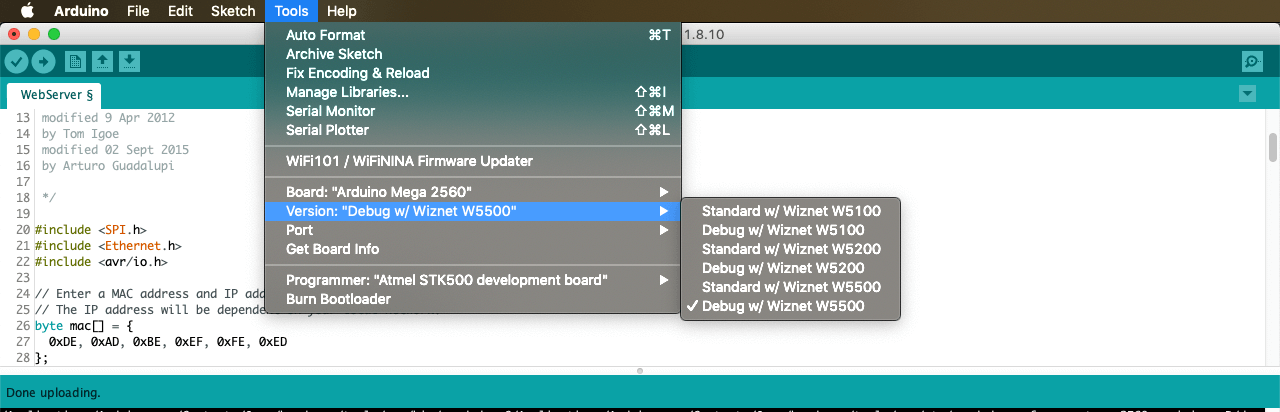Open the Version submenu entry
The width and height of the screenshot is (1280, 412).
473,211
